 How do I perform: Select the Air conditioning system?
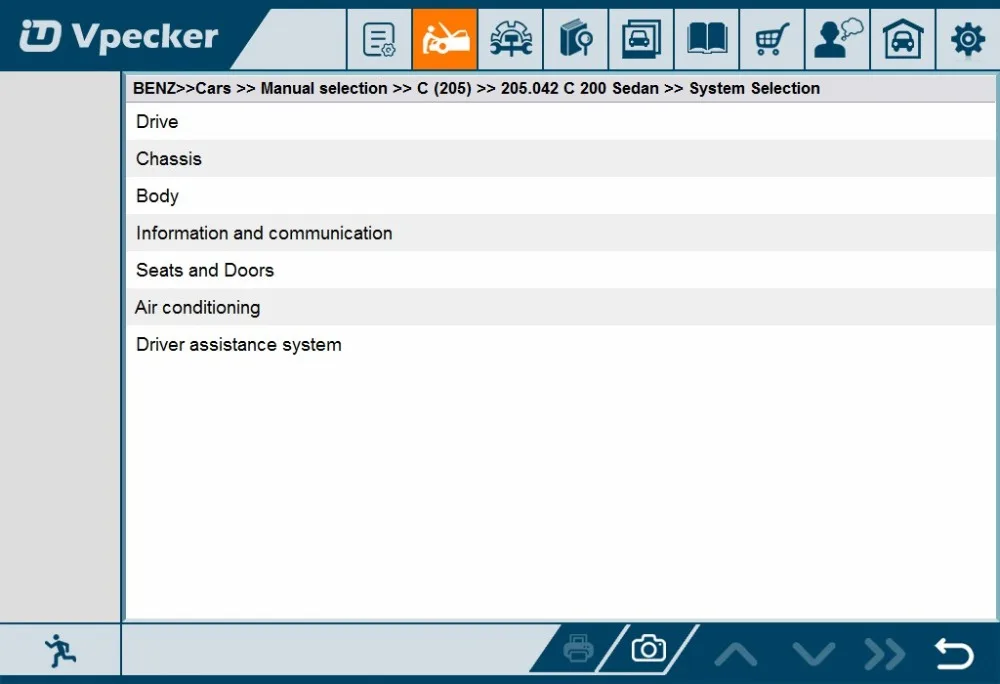(x=561, y=307)
